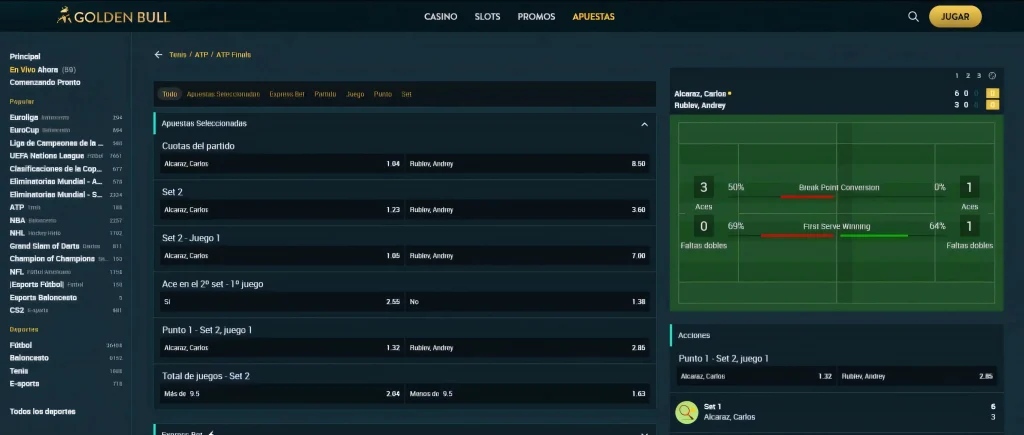Click the ATP breadcrumb link
Image resolution: width=1024 pixels, height=435 pixels.
pyautogui.click(x=201, y=55)
